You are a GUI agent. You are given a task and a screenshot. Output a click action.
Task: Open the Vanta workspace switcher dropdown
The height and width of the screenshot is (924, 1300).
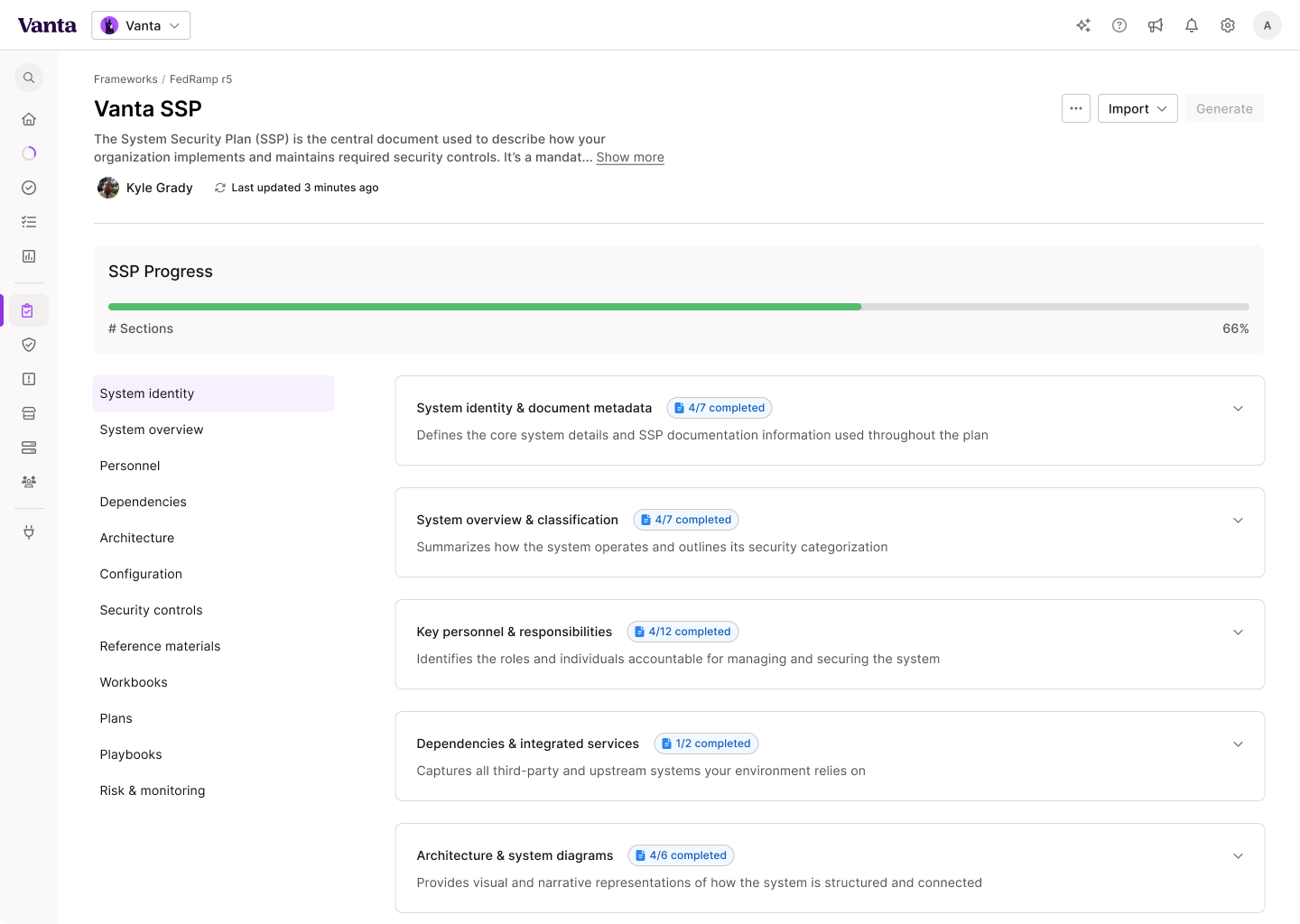141,25
